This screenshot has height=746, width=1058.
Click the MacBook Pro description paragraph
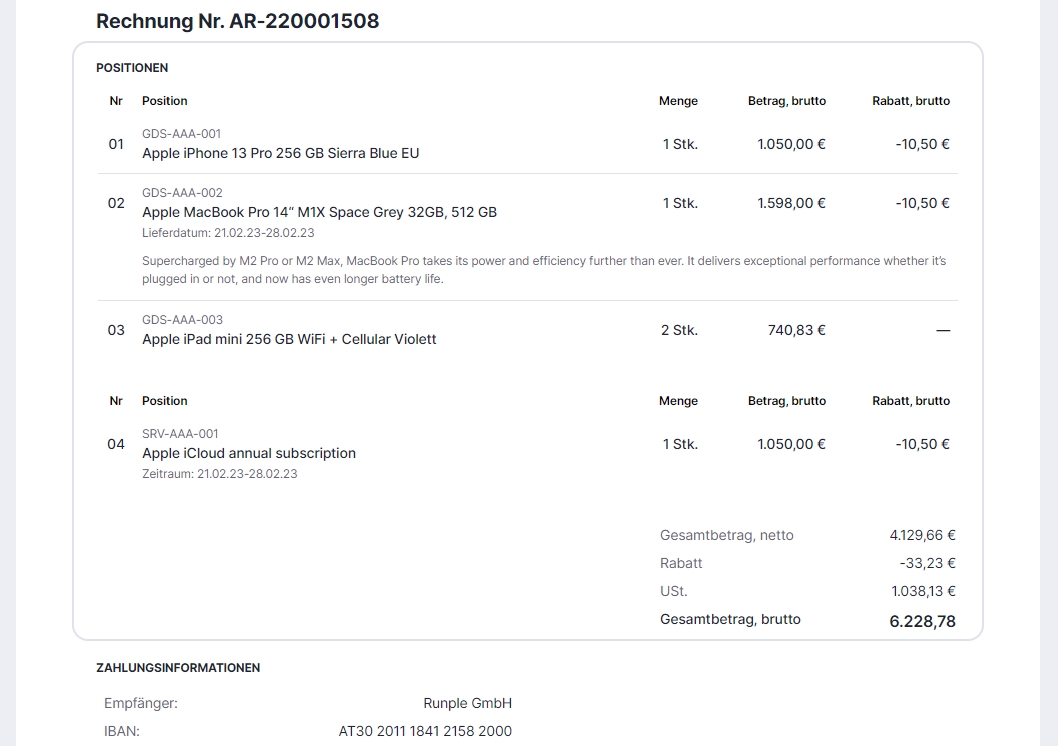coord(543,270)
